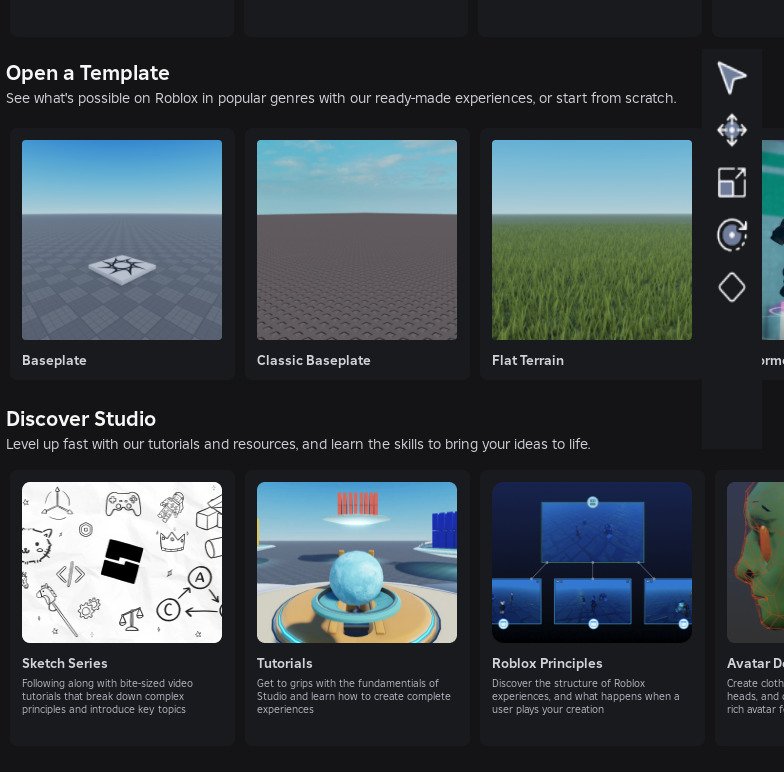Click the Baseplate label
The image size is (784, 772).
[x=54, y=360]
